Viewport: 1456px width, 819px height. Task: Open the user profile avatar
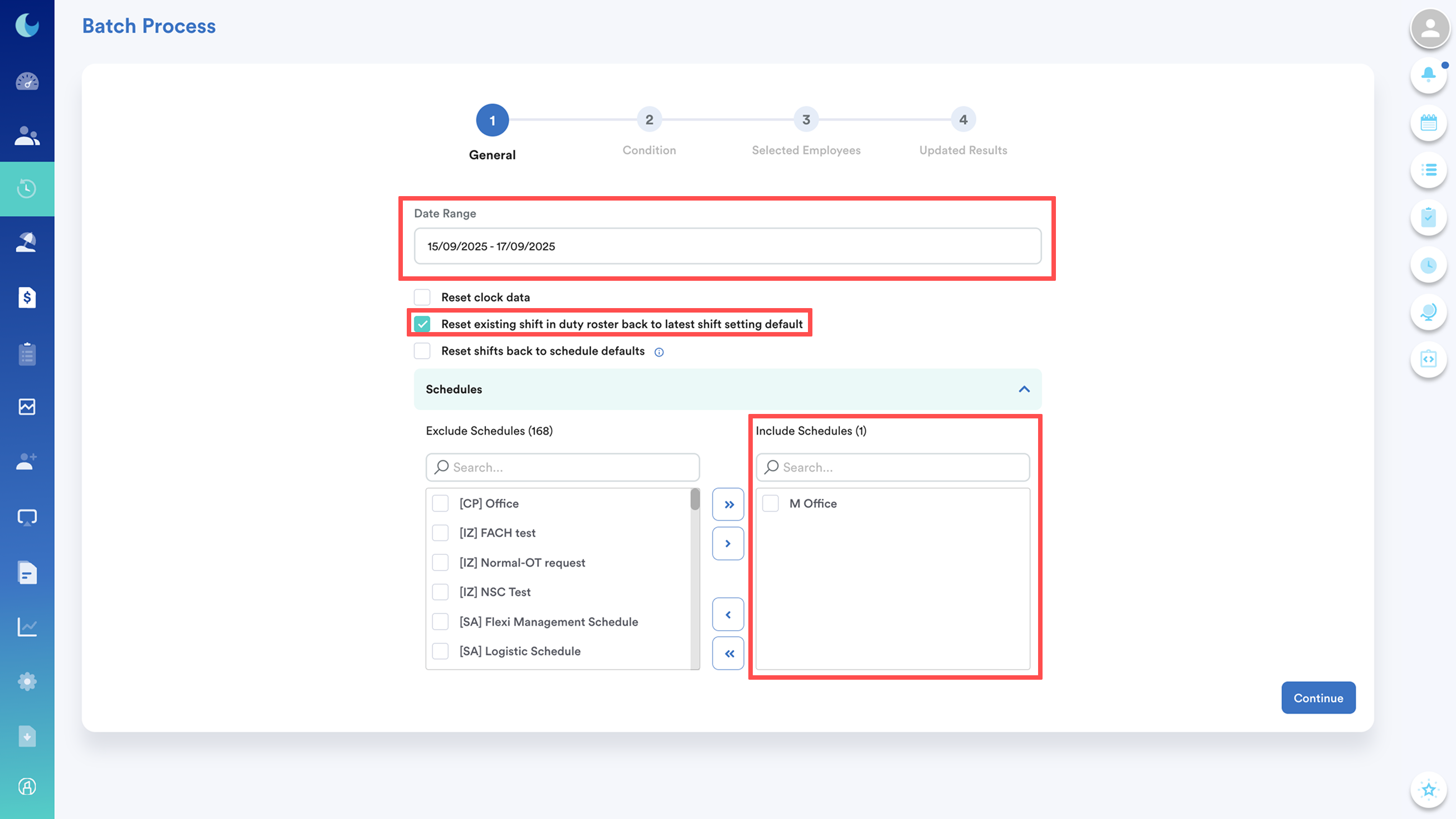(1429, 28)
